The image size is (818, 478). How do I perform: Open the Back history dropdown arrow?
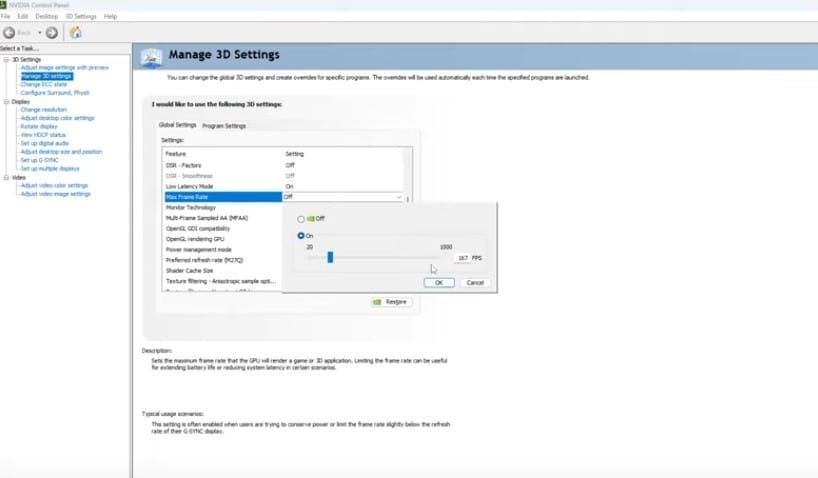(40, 33)
